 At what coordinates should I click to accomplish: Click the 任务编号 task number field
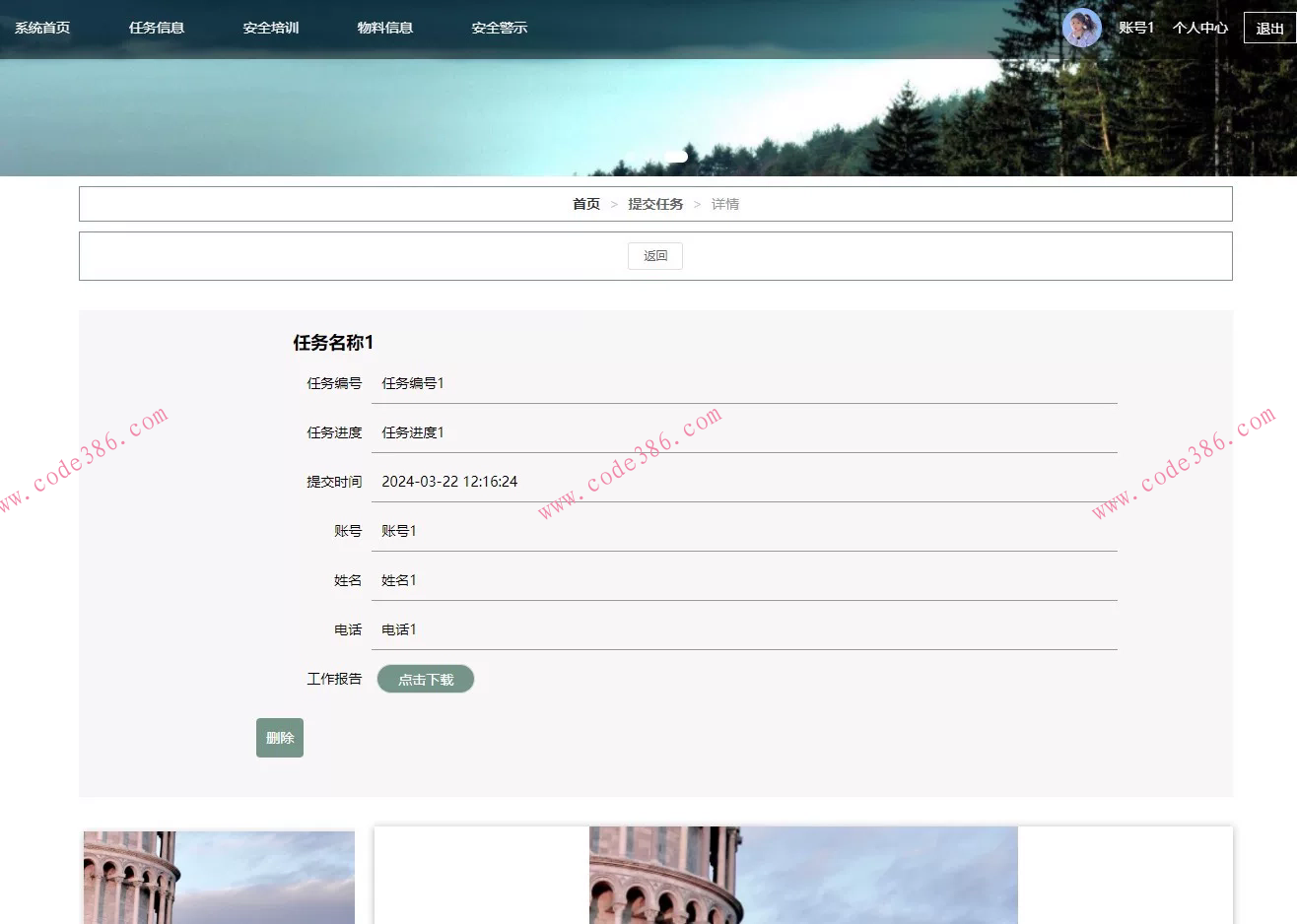coord(412,383)
